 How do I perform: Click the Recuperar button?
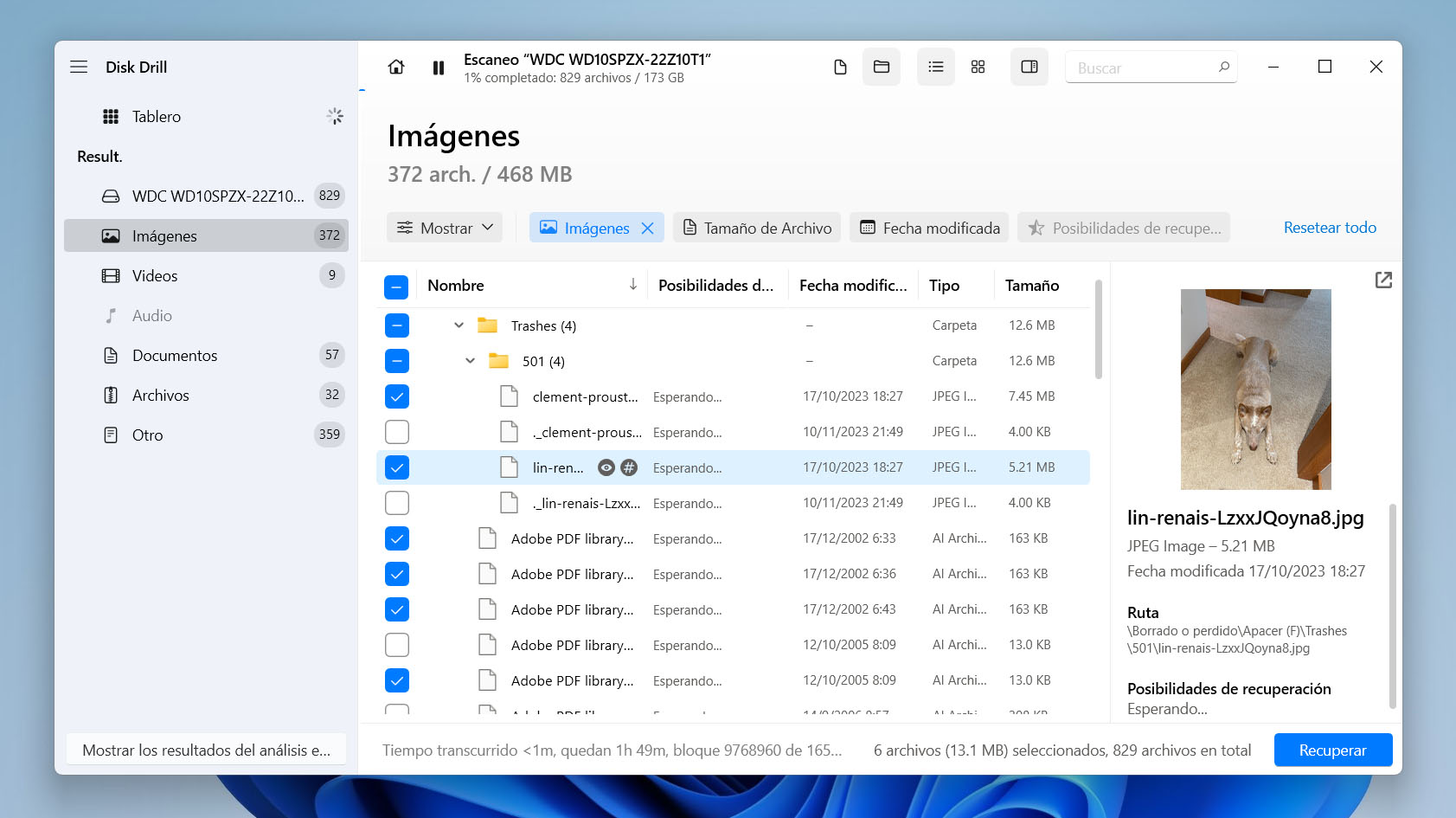tap(1333, 750)
